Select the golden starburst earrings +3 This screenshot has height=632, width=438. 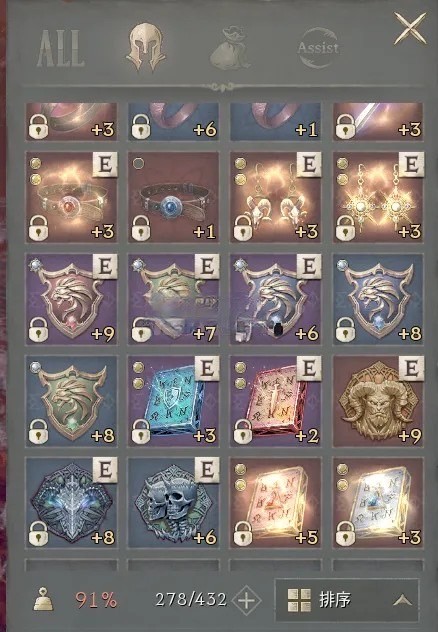coord(378,198)
